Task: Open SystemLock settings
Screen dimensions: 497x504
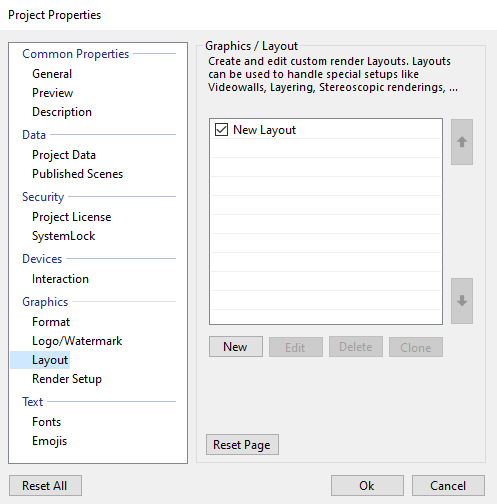Action: coord(64,236)
